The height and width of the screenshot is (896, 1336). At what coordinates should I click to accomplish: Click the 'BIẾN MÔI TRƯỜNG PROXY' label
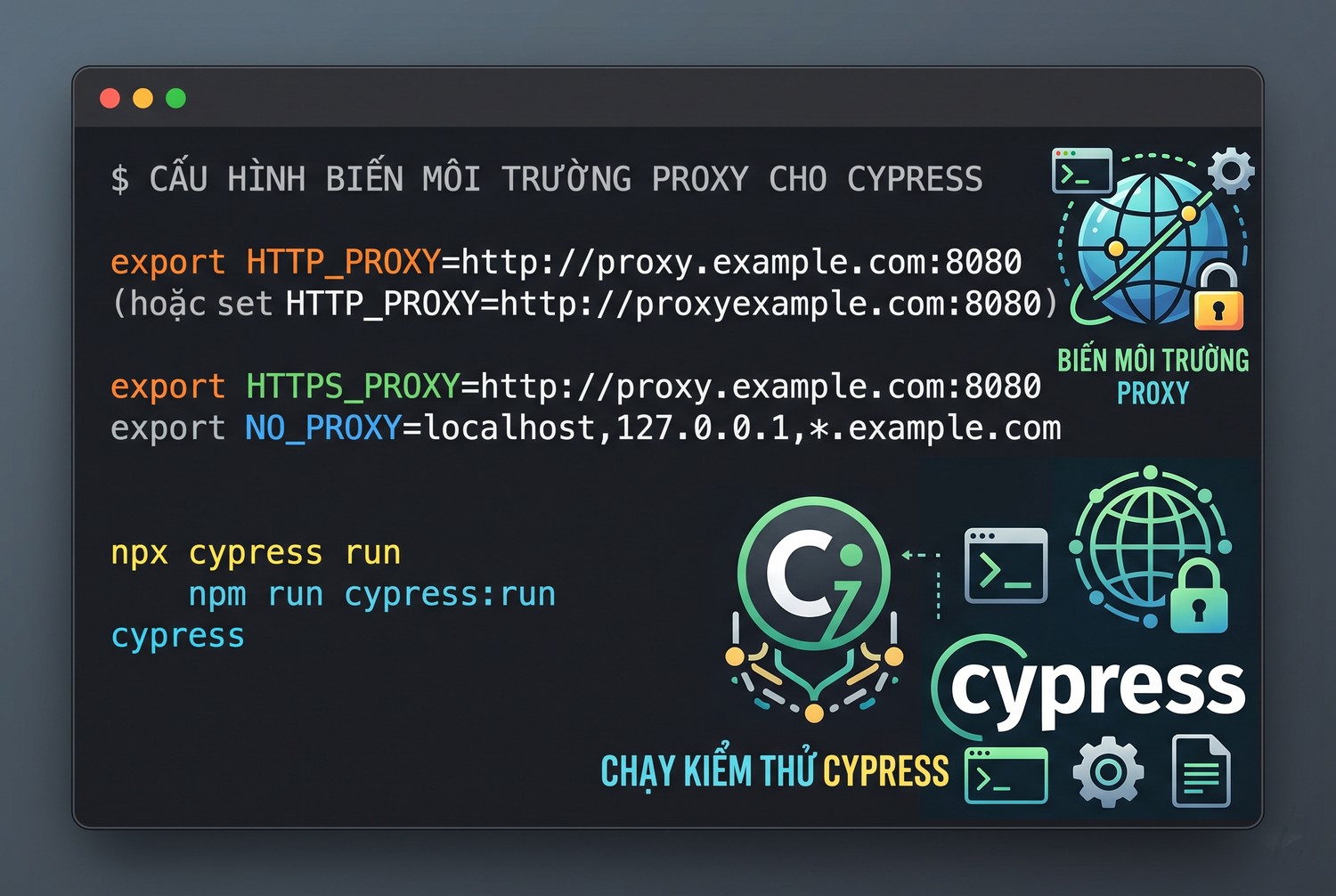[1153, 376]
